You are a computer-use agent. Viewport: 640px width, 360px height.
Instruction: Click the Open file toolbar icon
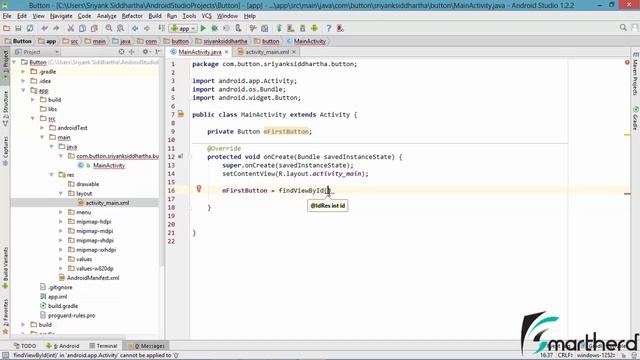coord(7,28)
